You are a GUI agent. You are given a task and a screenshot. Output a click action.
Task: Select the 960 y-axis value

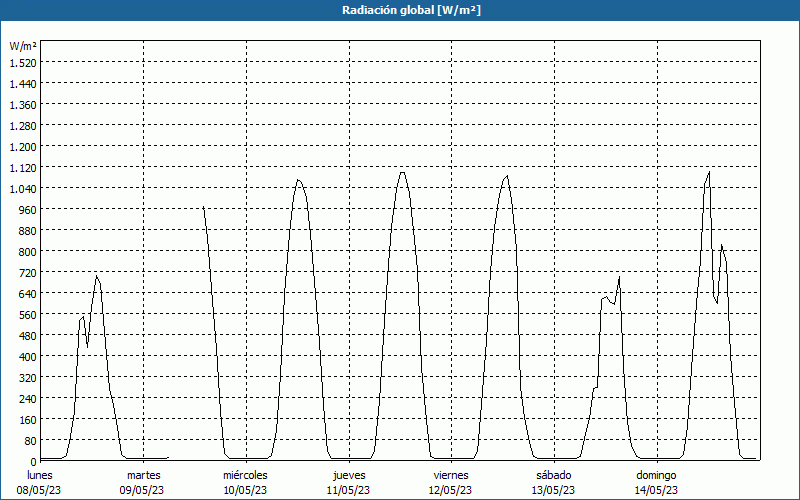point(28,210)
